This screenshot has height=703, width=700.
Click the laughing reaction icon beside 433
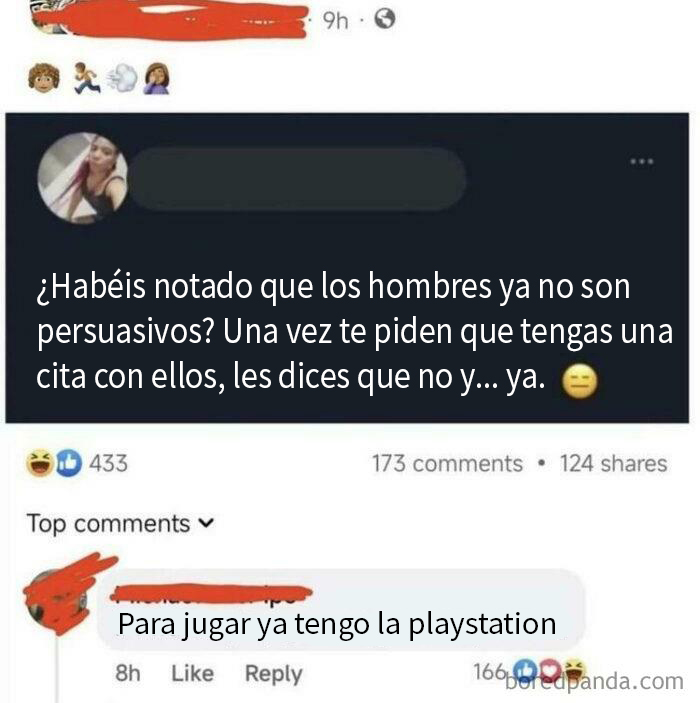click(x=39, y=463)
